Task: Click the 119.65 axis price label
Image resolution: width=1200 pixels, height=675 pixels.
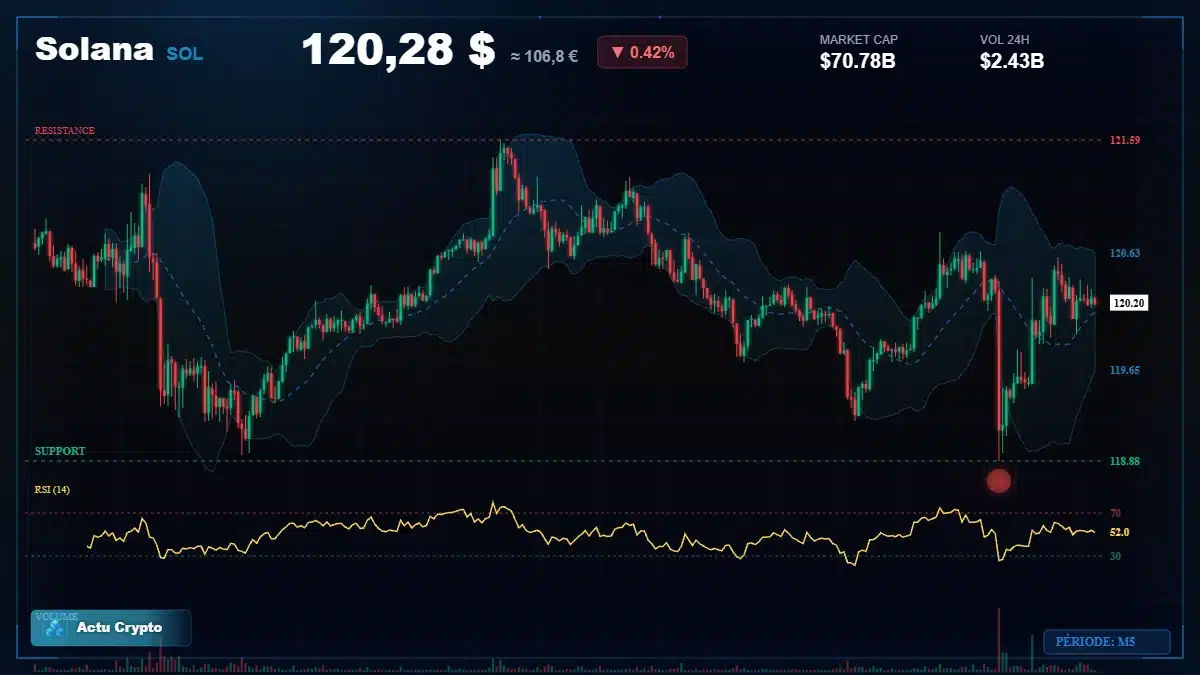Action: [x=1125, y=370]
